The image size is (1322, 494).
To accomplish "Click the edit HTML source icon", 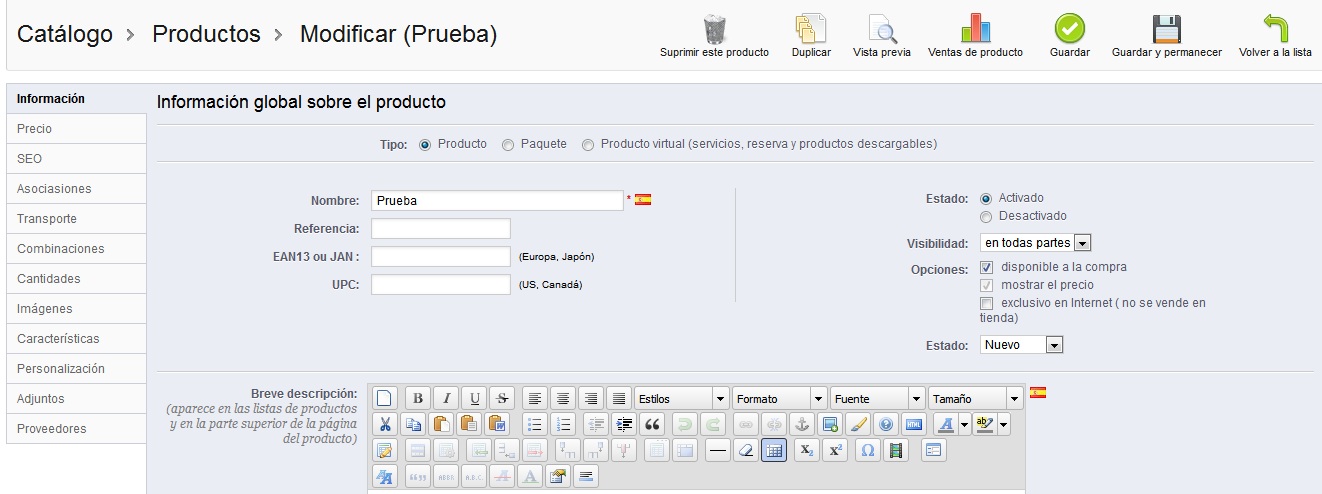I will click(x=913, y=424).
